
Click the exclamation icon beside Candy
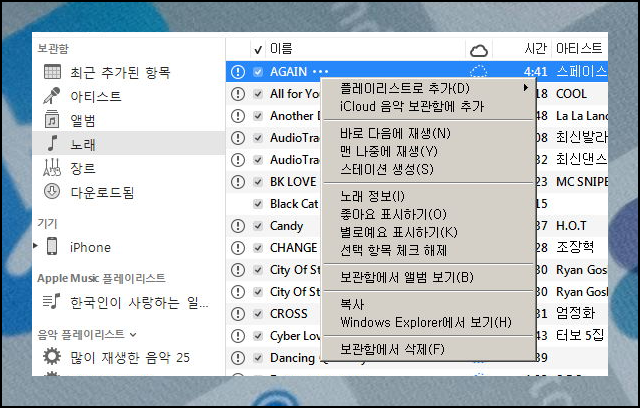(238, 226)
